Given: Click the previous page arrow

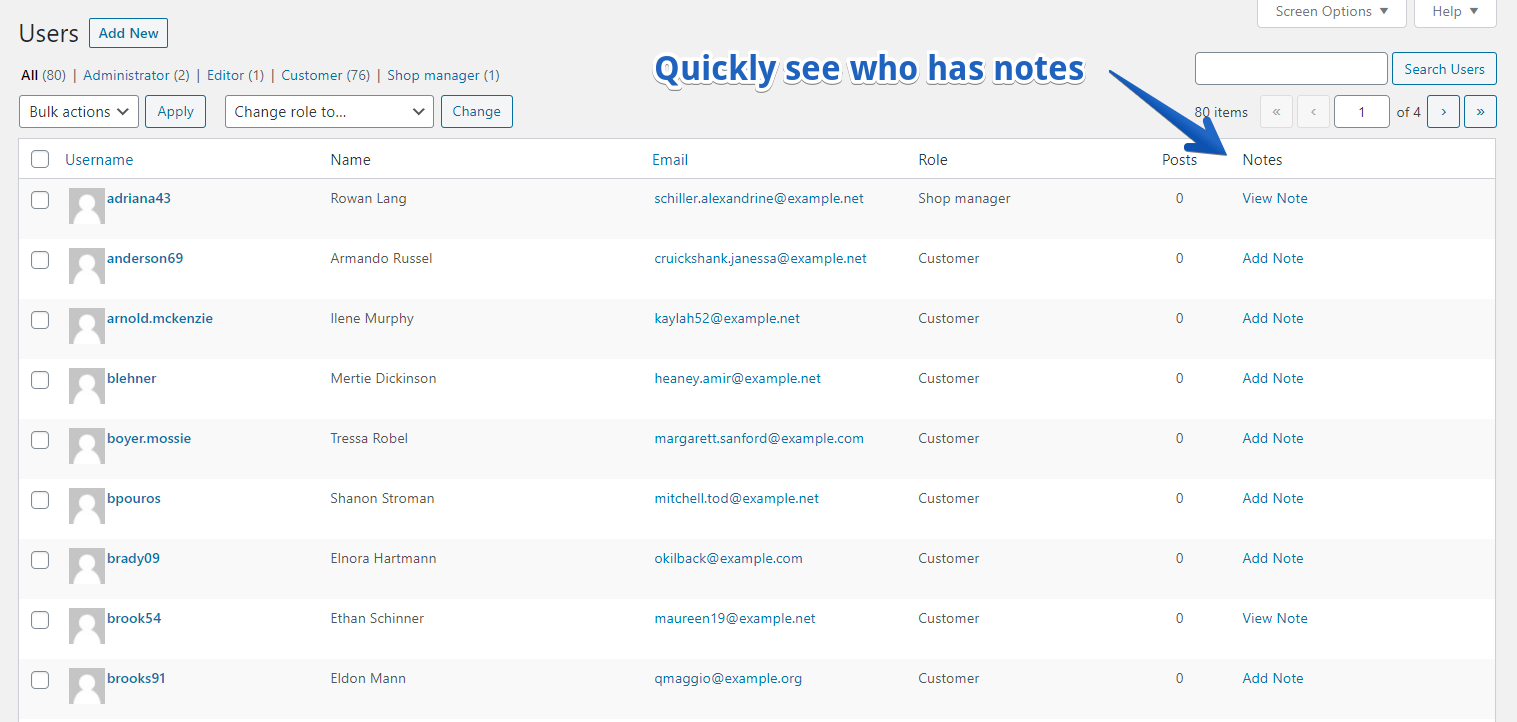Looking at the screenshot, I should coord(1313,111).
